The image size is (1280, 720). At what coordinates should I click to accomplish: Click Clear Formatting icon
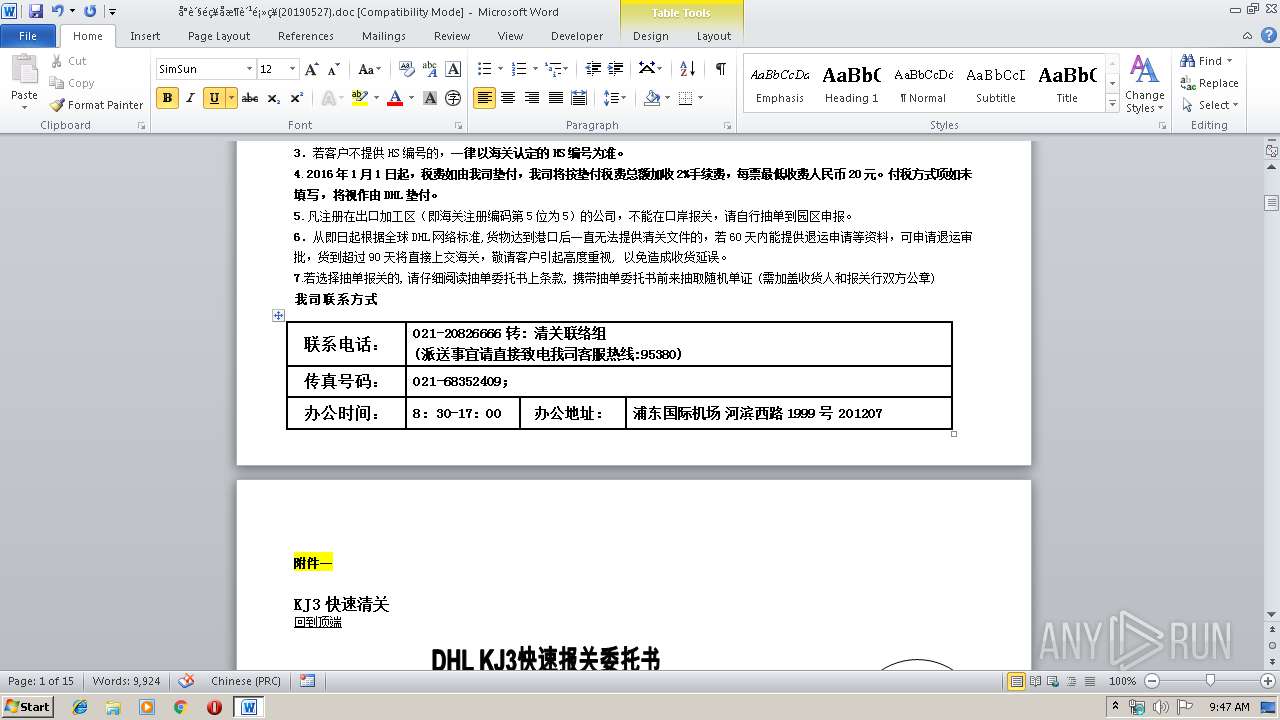406,69
